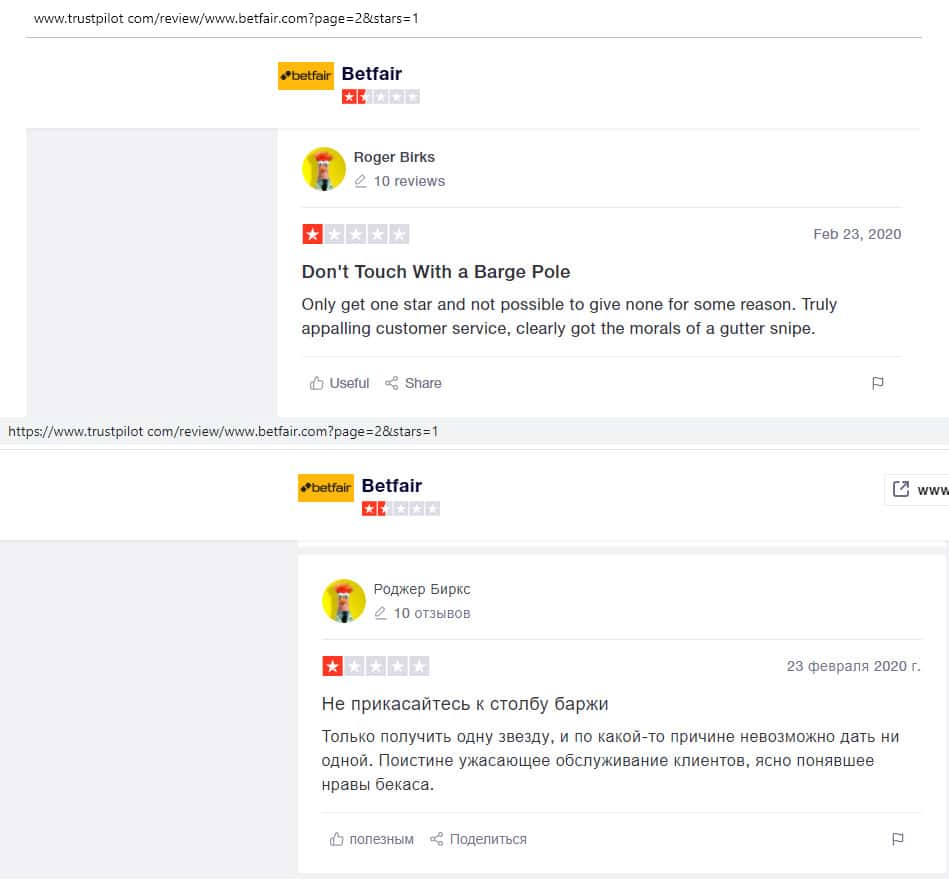Image resolution: width=949 pixels, height=886 pixels.
Task: Open the Роджер Биркс profile name link
Action: tap(422, 589)
